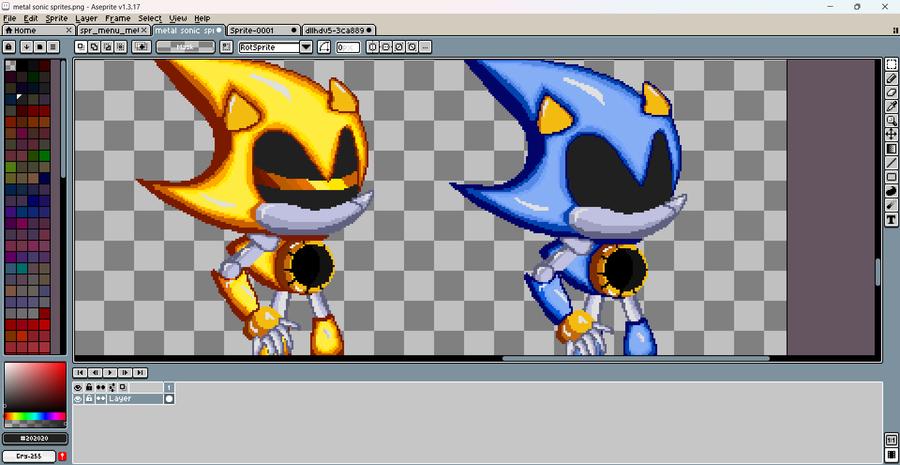
Task: Select the Blur tool
Action: [891, 206]
